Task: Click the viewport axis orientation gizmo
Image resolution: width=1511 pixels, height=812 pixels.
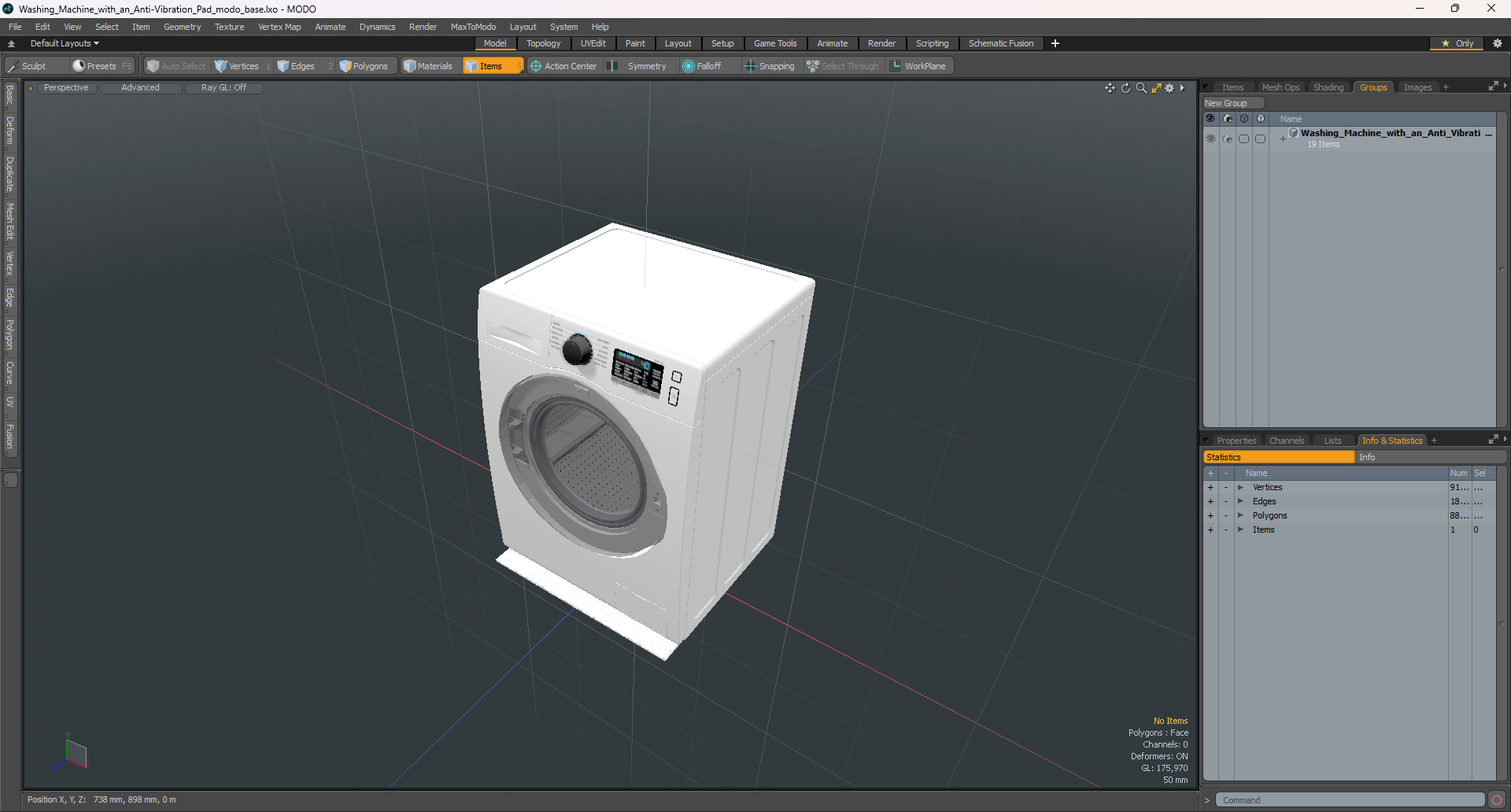Action: pos(71,751)
